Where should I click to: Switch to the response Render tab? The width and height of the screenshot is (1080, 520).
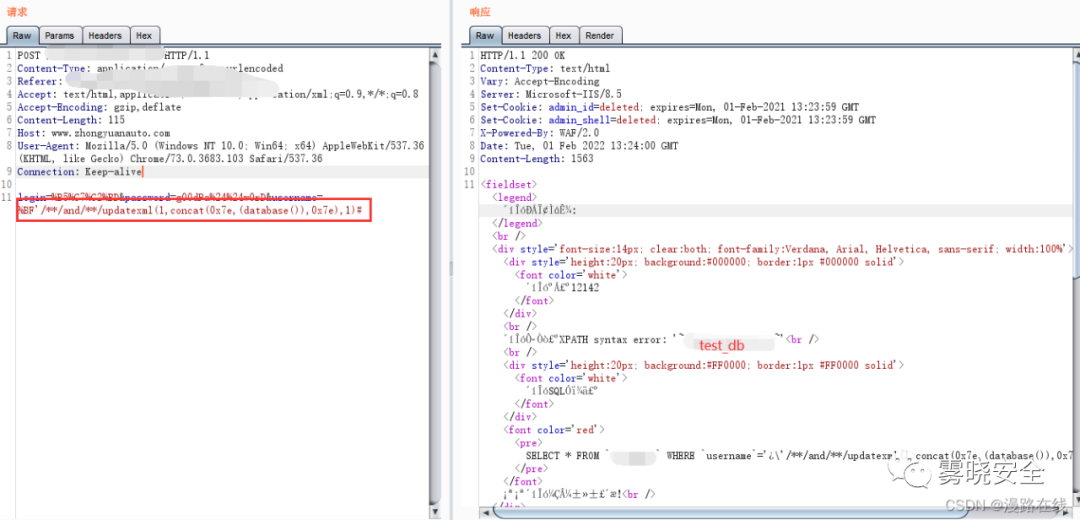(601, 35)
